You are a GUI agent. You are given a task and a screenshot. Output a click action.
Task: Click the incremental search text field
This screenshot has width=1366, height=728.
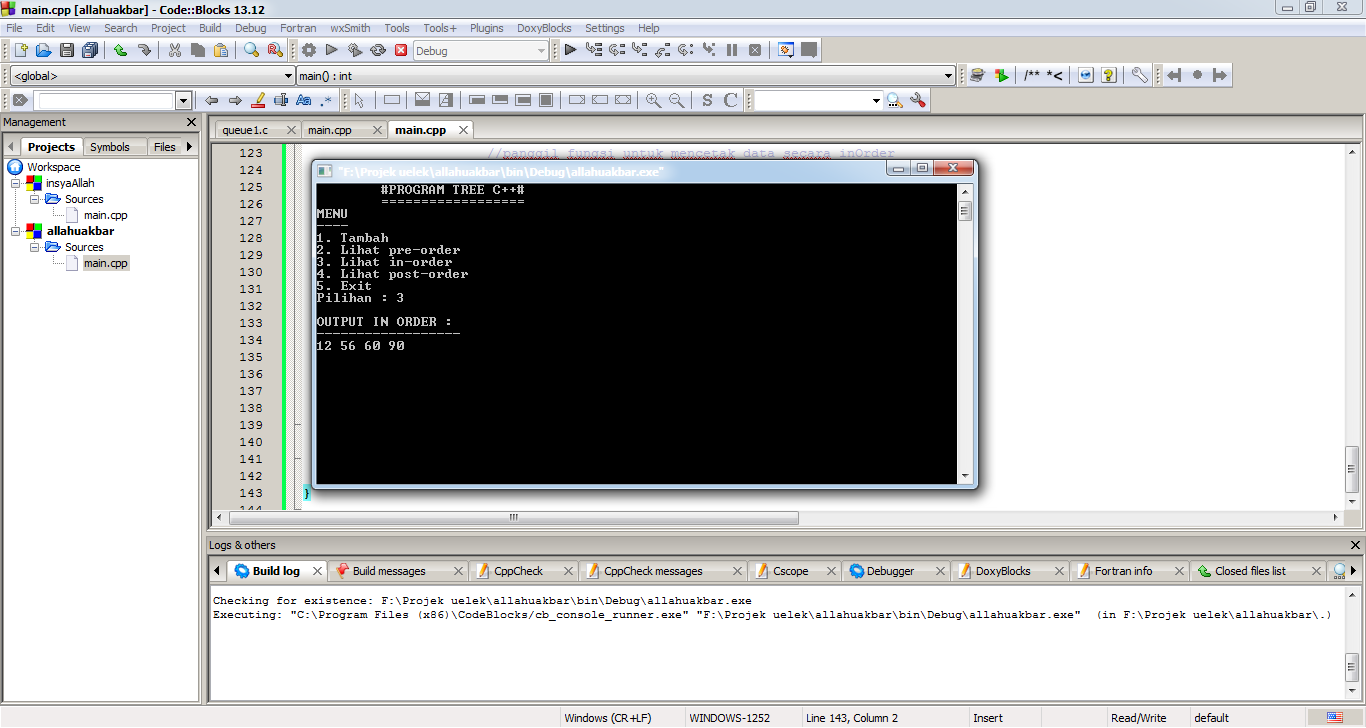(106, 101)
